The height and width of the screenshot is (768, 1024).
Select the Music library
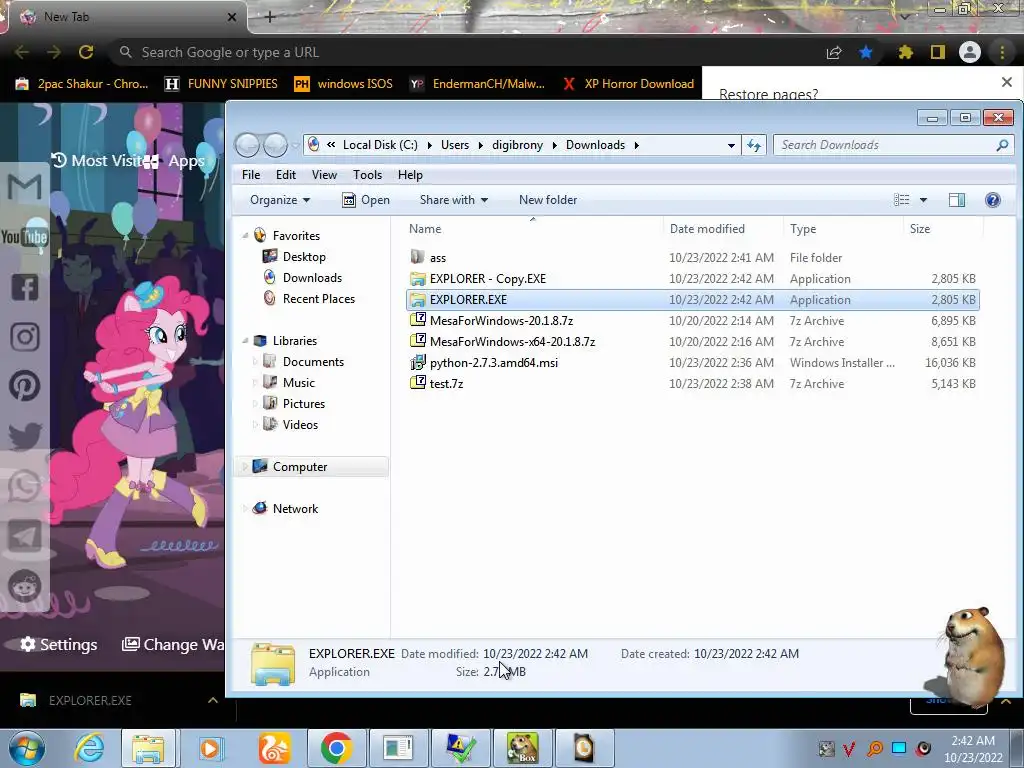click(x=288, y=383)
